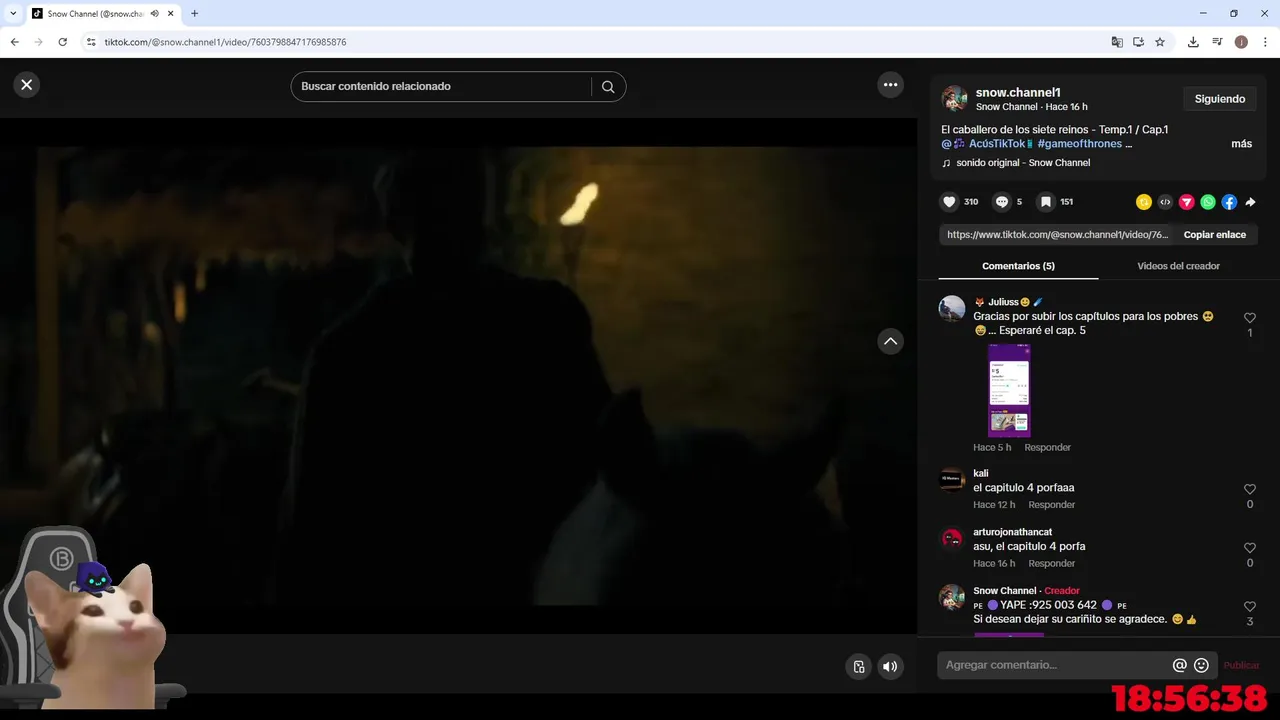Open Chrome profile avatar
Screen dimensions: 1280x720
(1241, 42)
